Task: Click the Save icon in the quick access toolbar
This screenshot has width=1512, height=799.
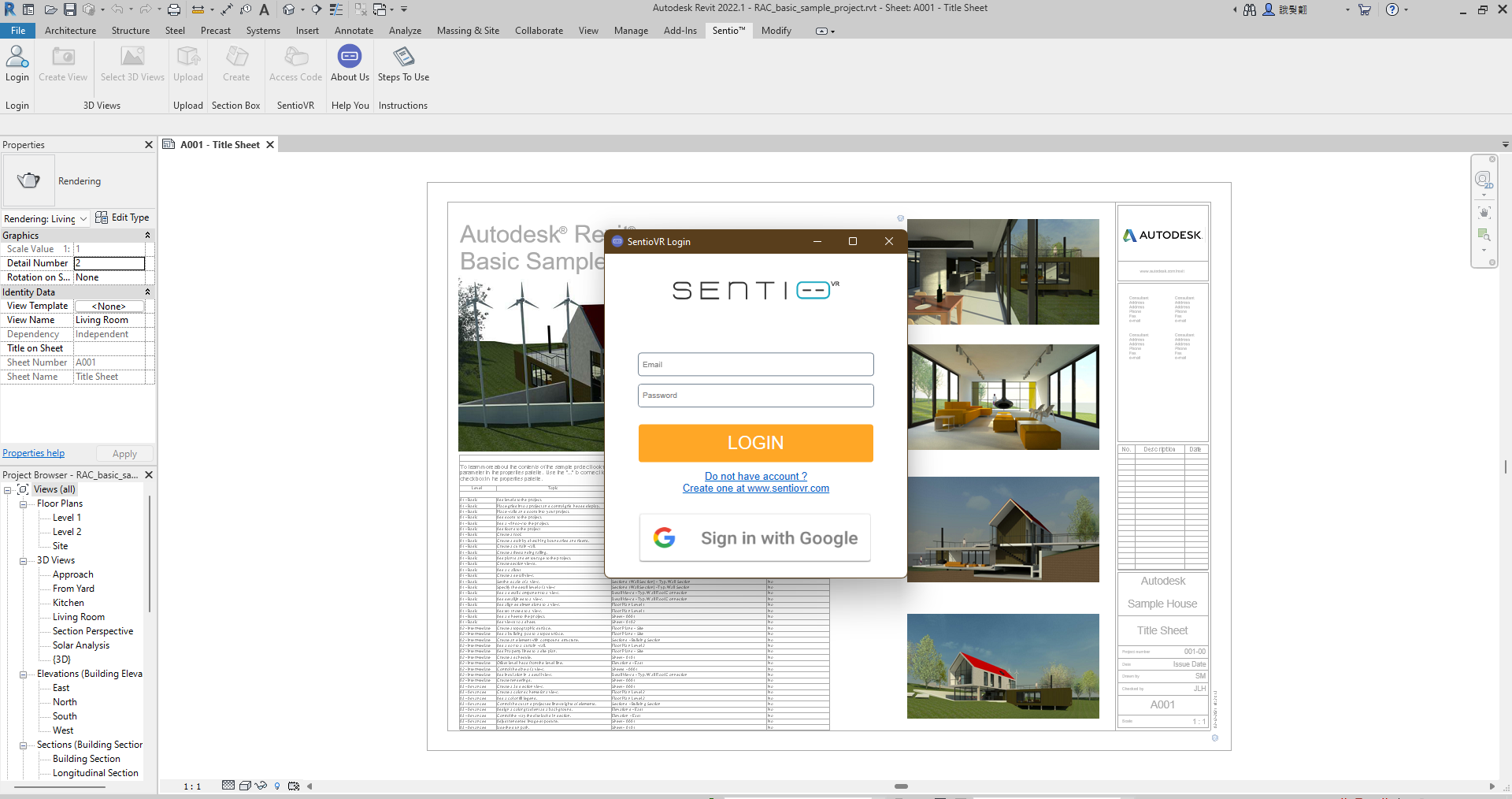Action: [70, 9]
